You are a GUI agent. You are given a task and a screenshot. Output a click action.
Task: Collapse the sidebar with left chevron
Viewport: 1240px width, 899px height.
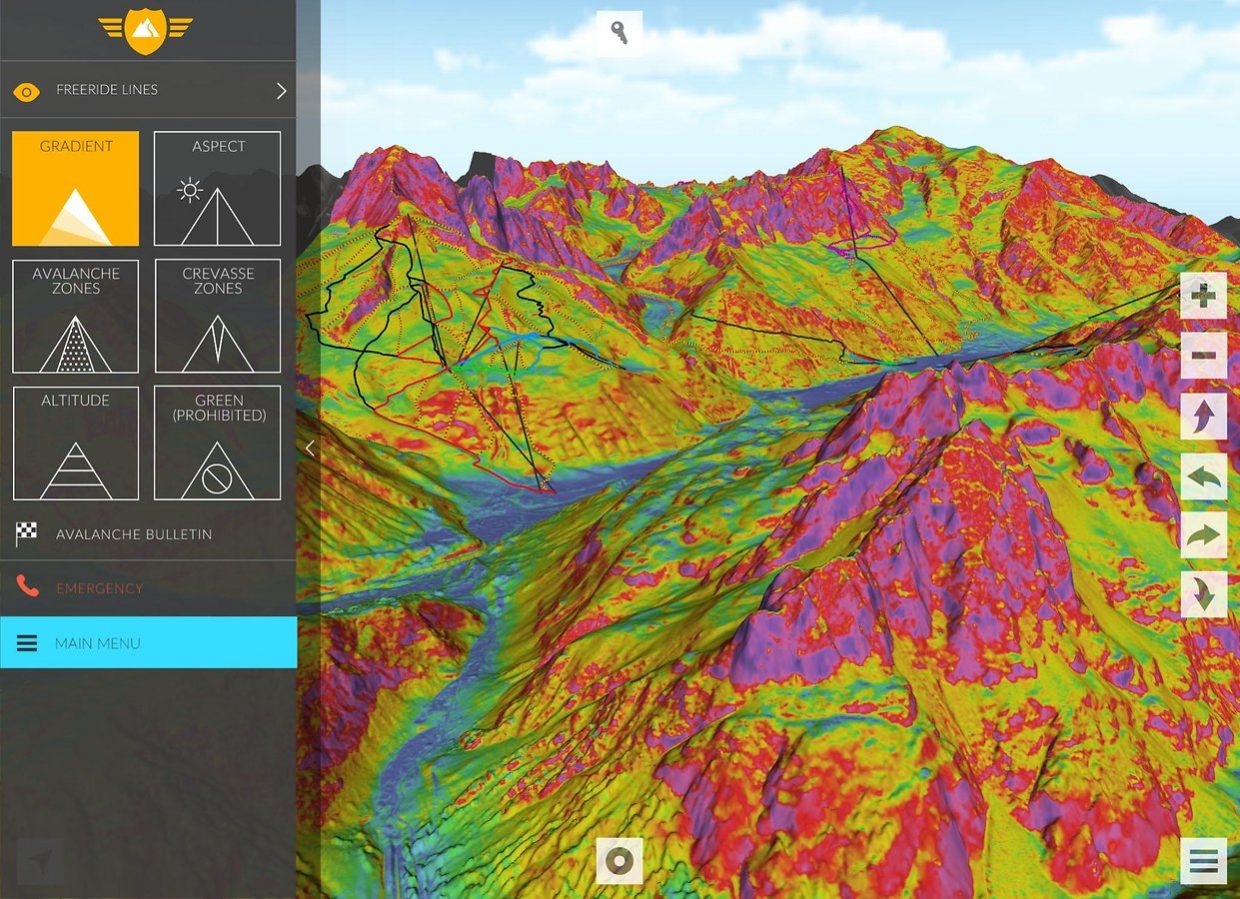click(309, 448)
